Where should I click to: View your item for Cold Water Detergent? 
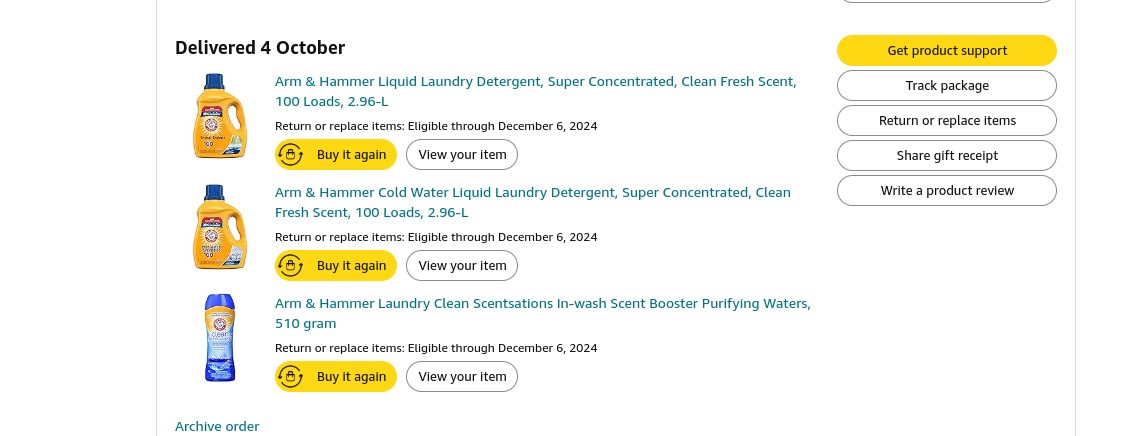(462, 266)
